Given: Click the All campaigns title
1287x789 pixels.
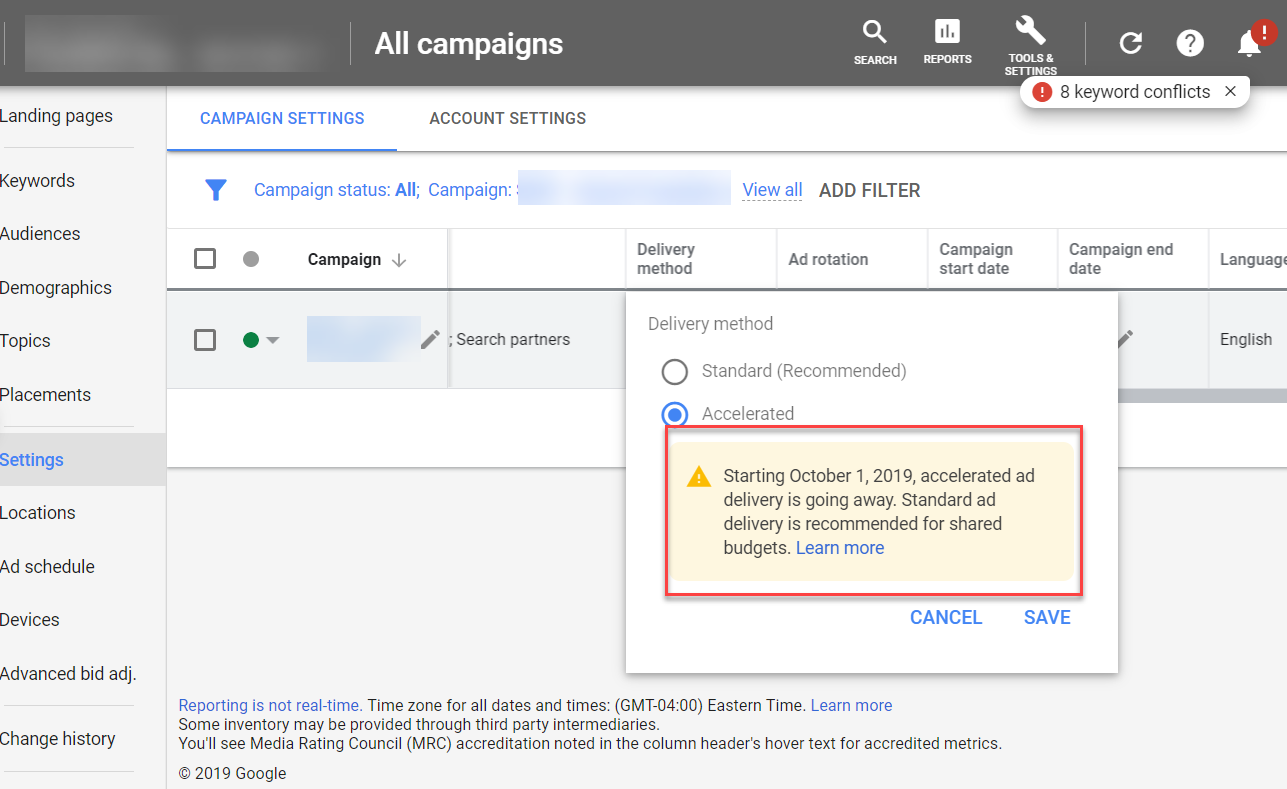Looking at the screenshot, I should click(468, 44).
